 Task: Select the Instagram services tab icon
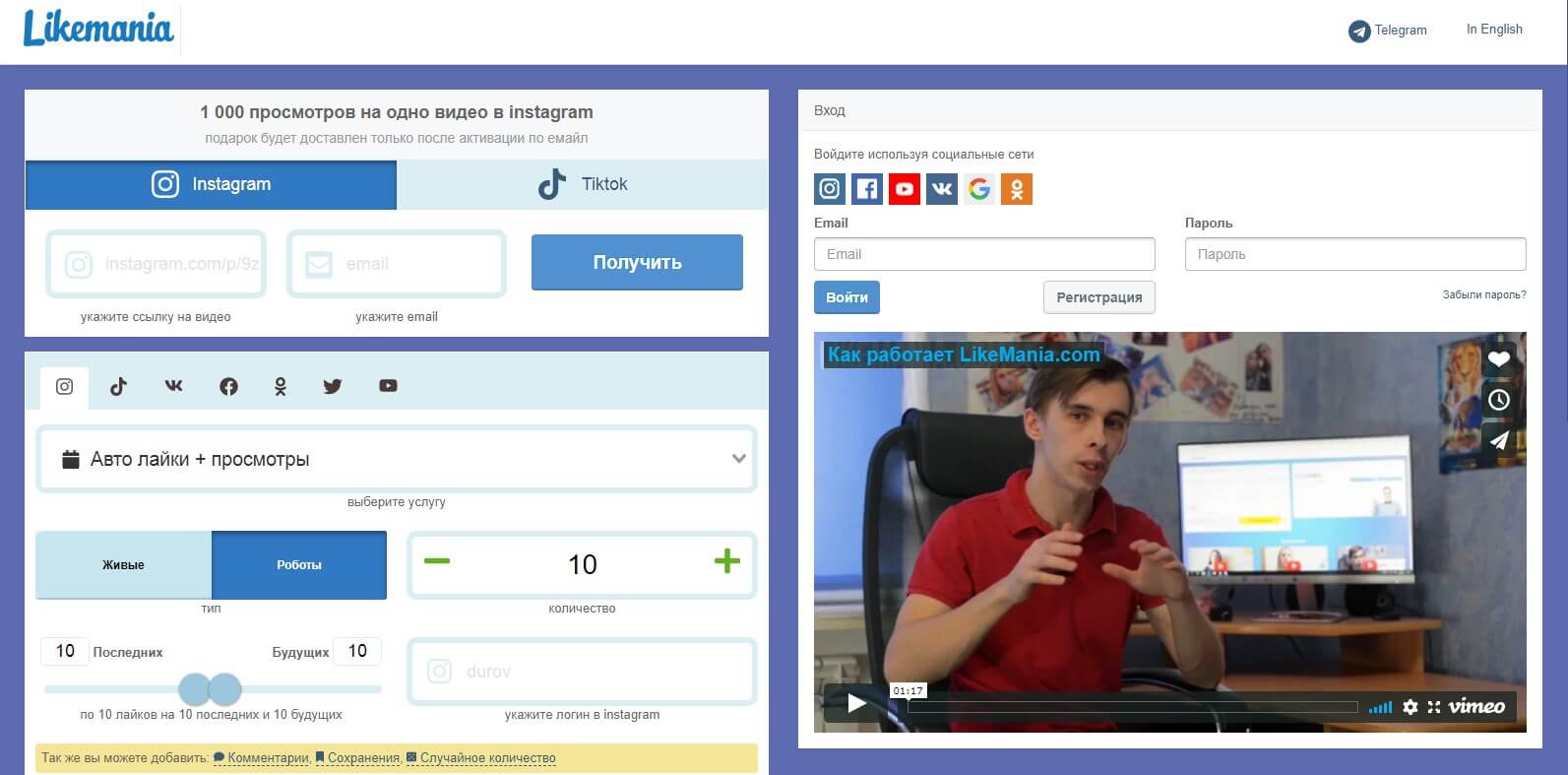[x=65, y=387]
